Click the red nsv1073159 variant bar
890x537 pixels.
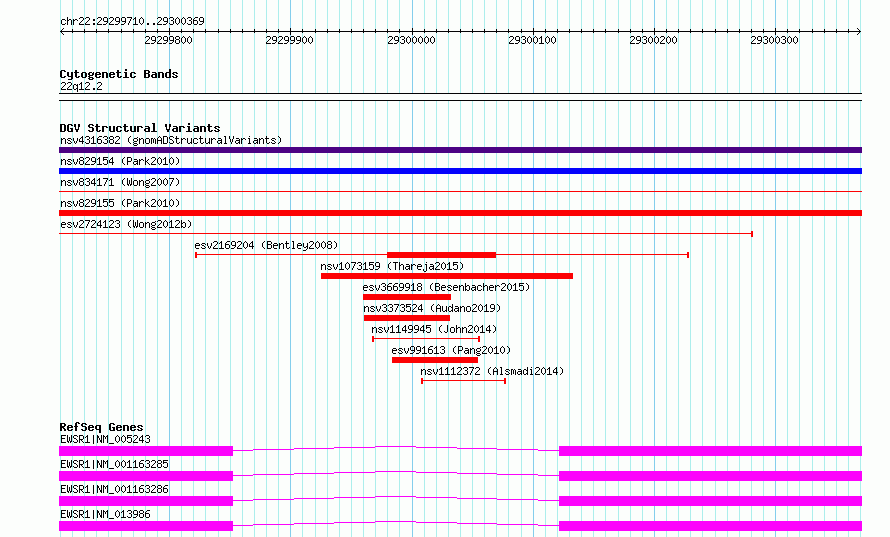(447, 276)
